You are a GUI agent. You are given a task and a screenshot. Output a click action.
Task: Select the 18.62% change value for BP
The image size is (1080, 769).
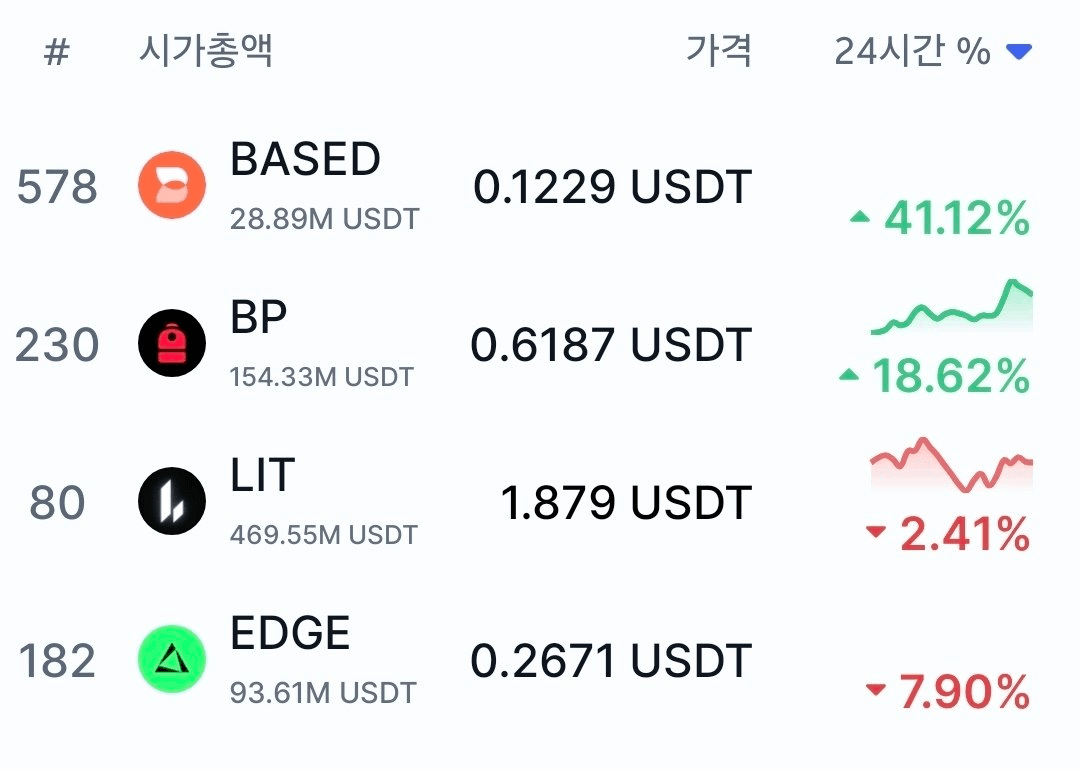click(951, 376)
